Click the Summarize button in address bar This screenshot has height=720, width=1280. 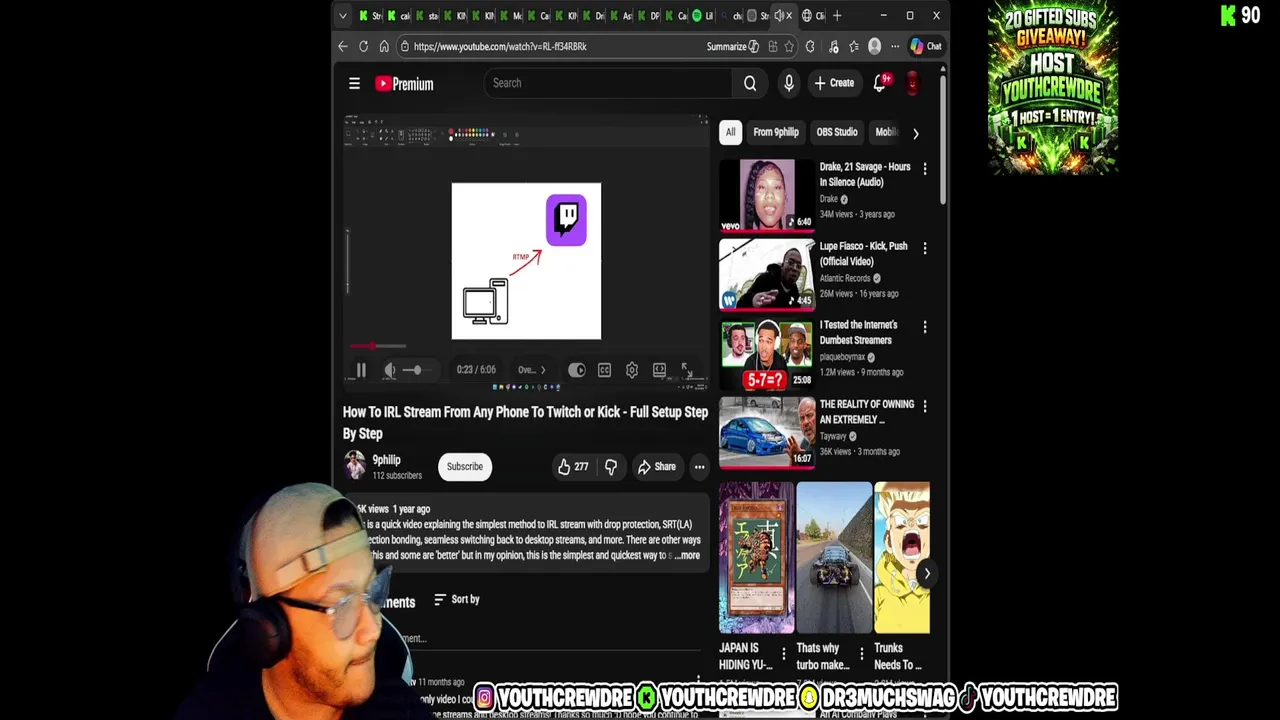732,46
